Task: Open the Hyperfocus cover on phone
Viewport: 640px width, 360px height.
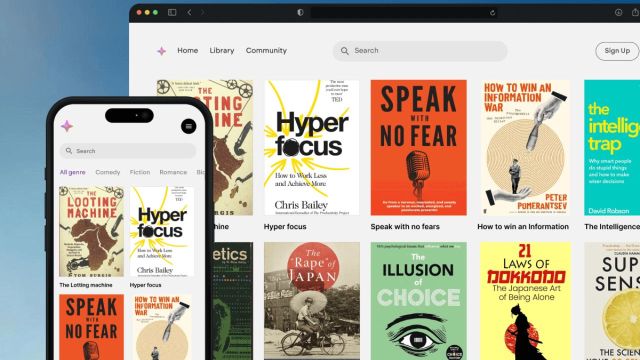Action: (x=162, y=231)
